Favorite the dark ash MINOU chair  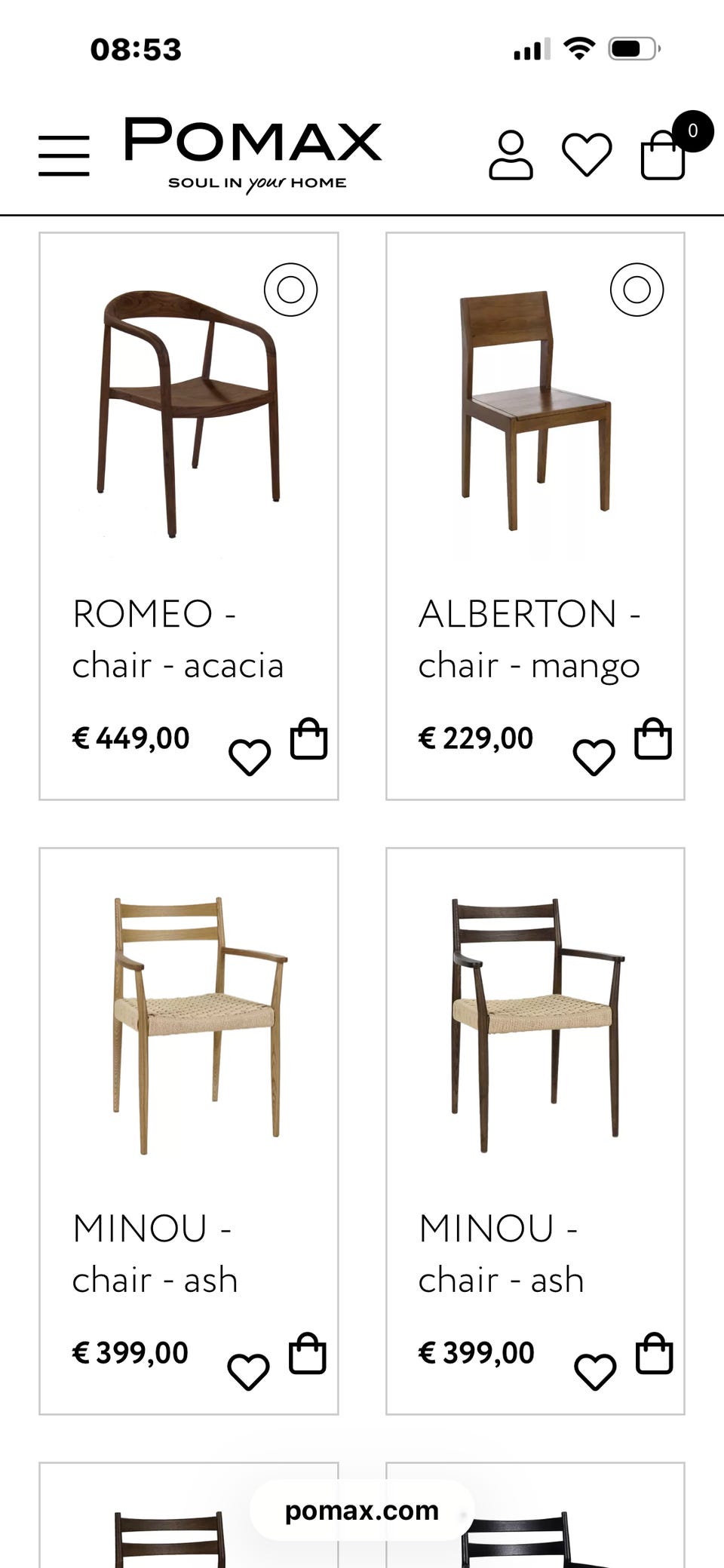pyautogui.click(x=595, y=1371)
